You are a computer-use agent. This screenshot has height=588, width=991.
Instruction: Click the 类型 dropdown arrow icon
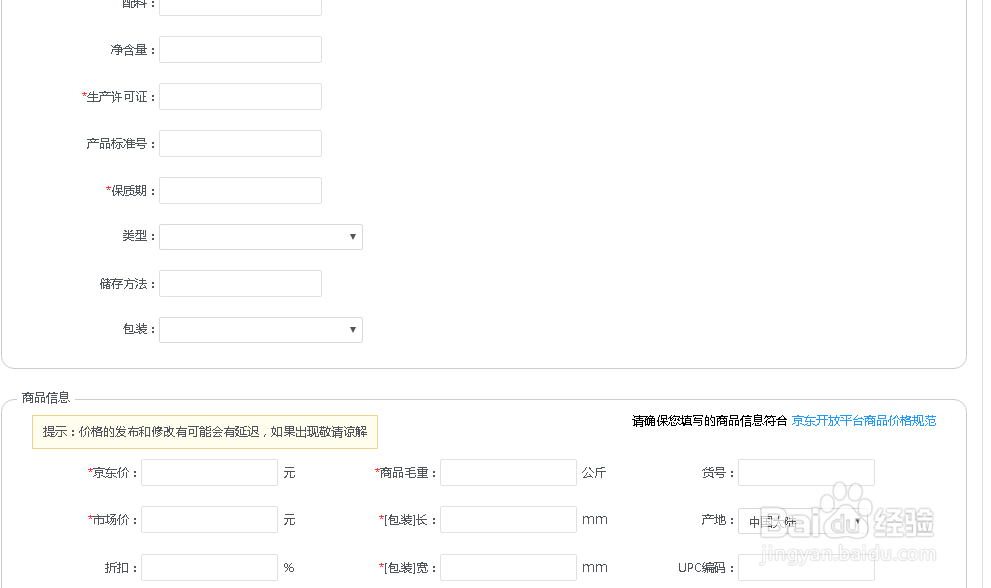(x=352, y=236)
